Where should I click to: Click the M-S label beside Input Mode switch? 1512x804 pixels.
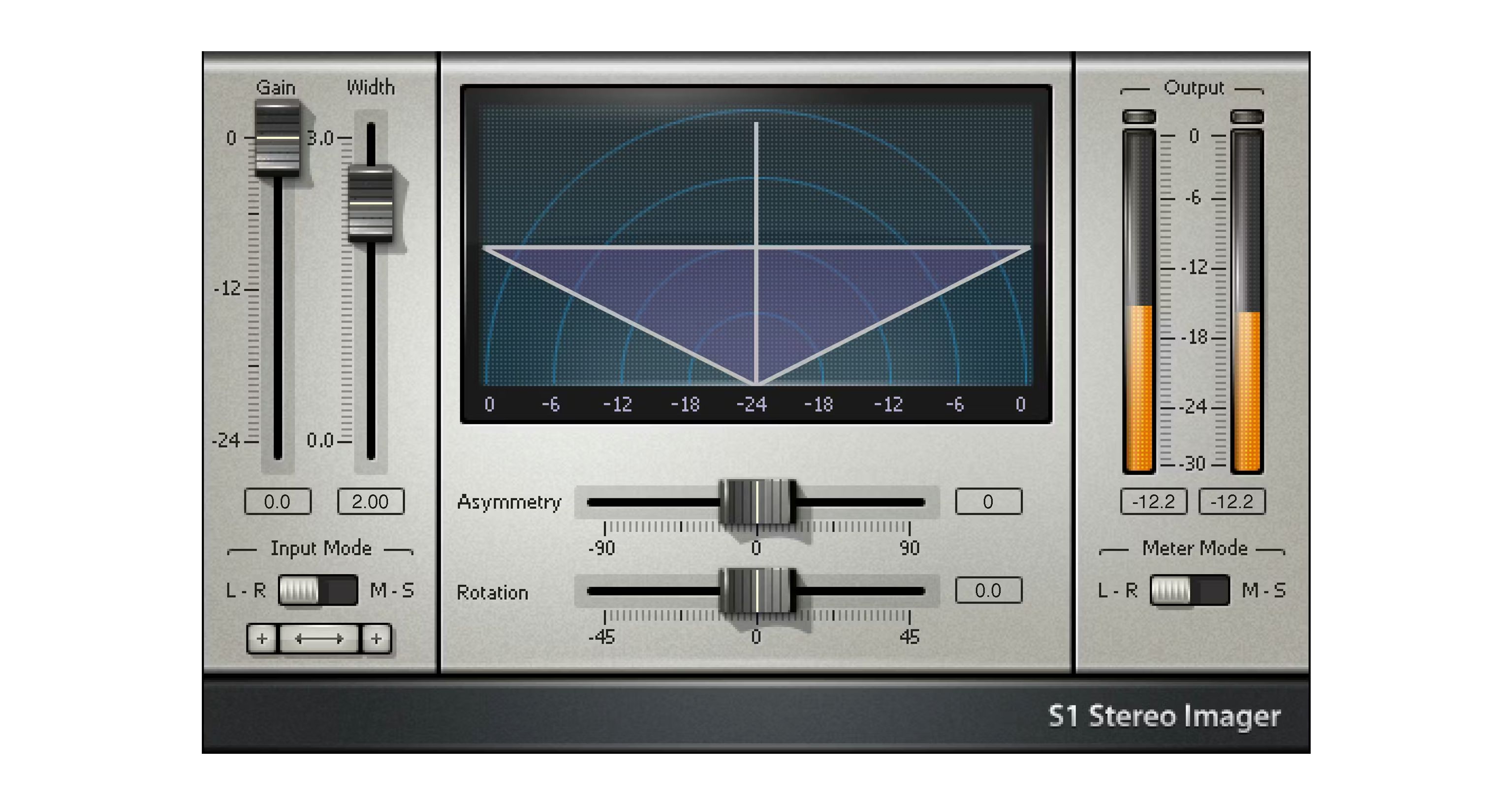(x=392, y=590)
